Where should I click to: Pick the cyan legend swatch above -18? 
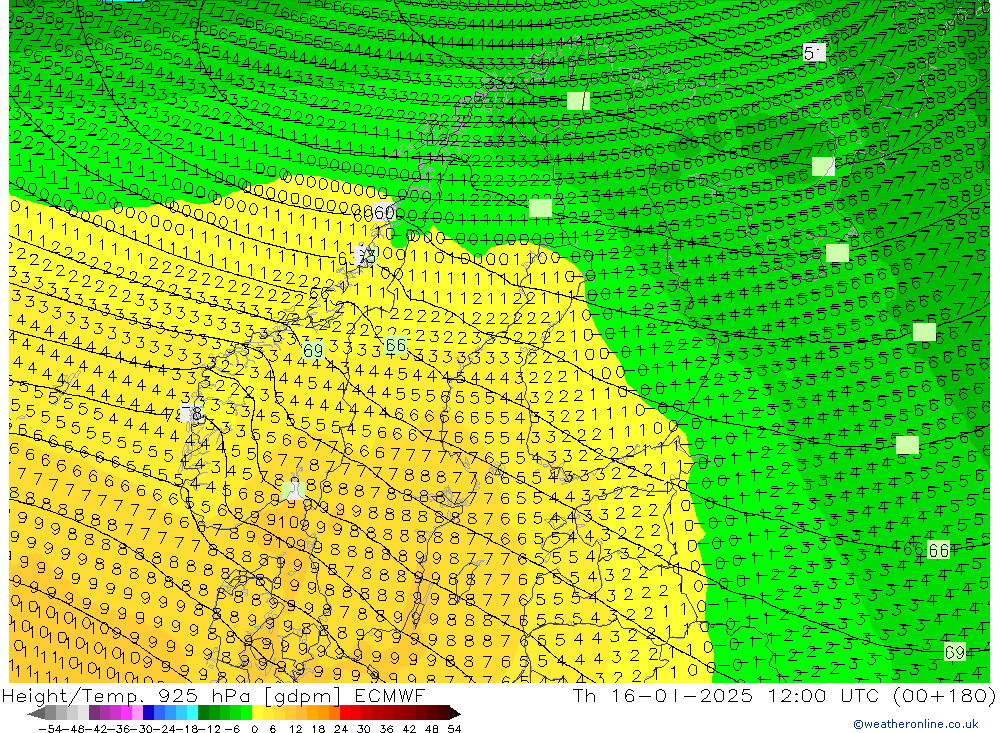(x=192, y=713)
